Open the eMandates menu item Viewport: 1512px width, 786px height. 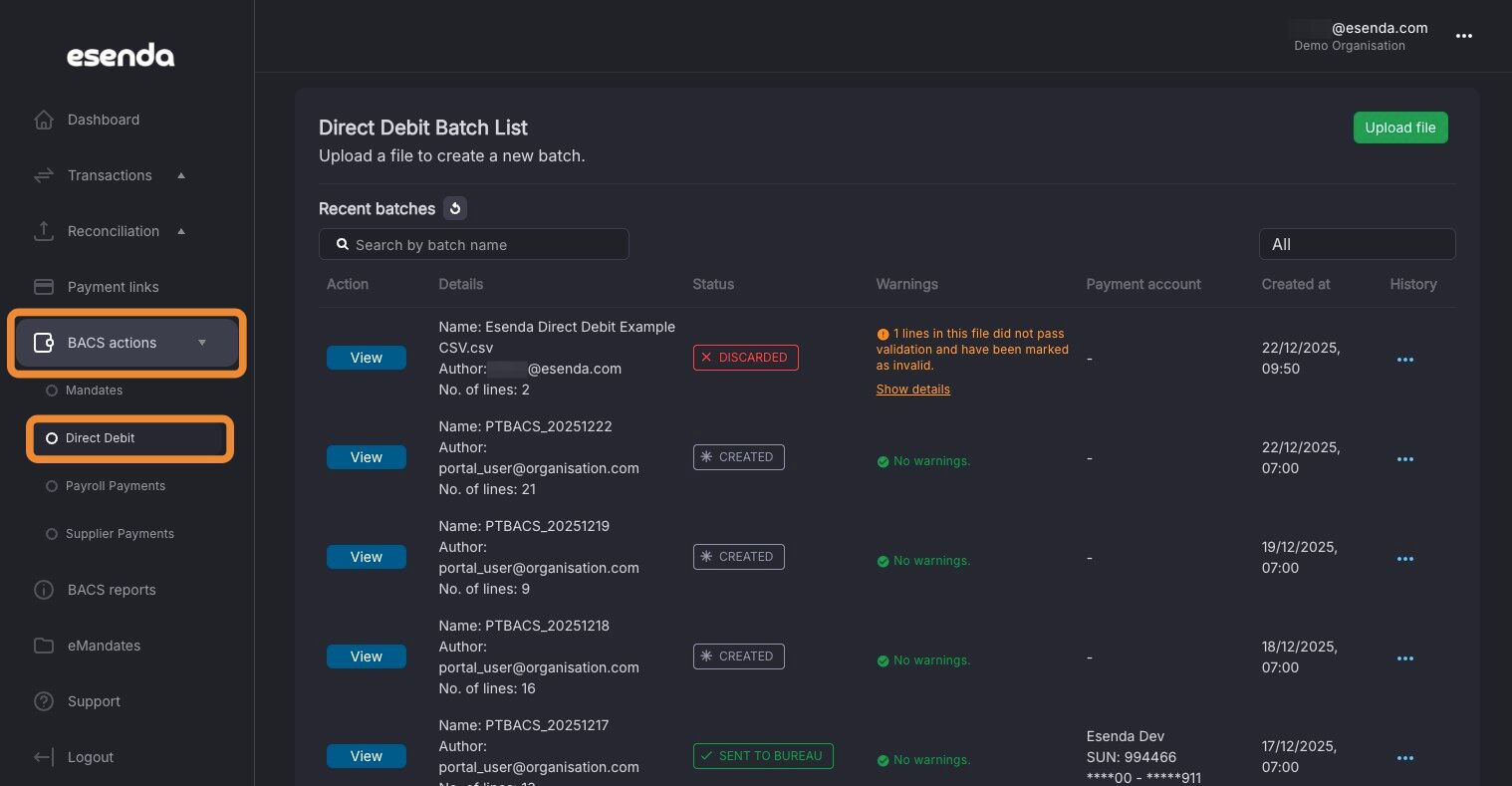click(104, 646)
